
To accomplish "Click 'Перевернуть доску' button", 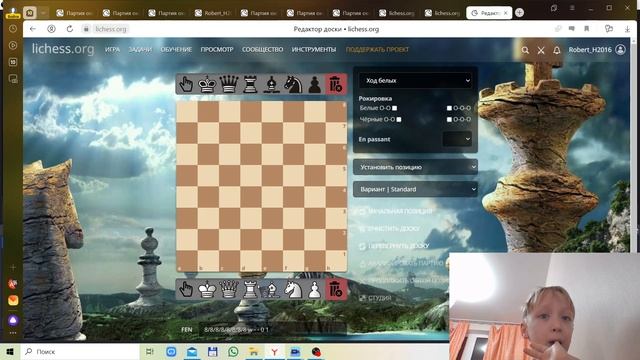I will coord(394,246).
